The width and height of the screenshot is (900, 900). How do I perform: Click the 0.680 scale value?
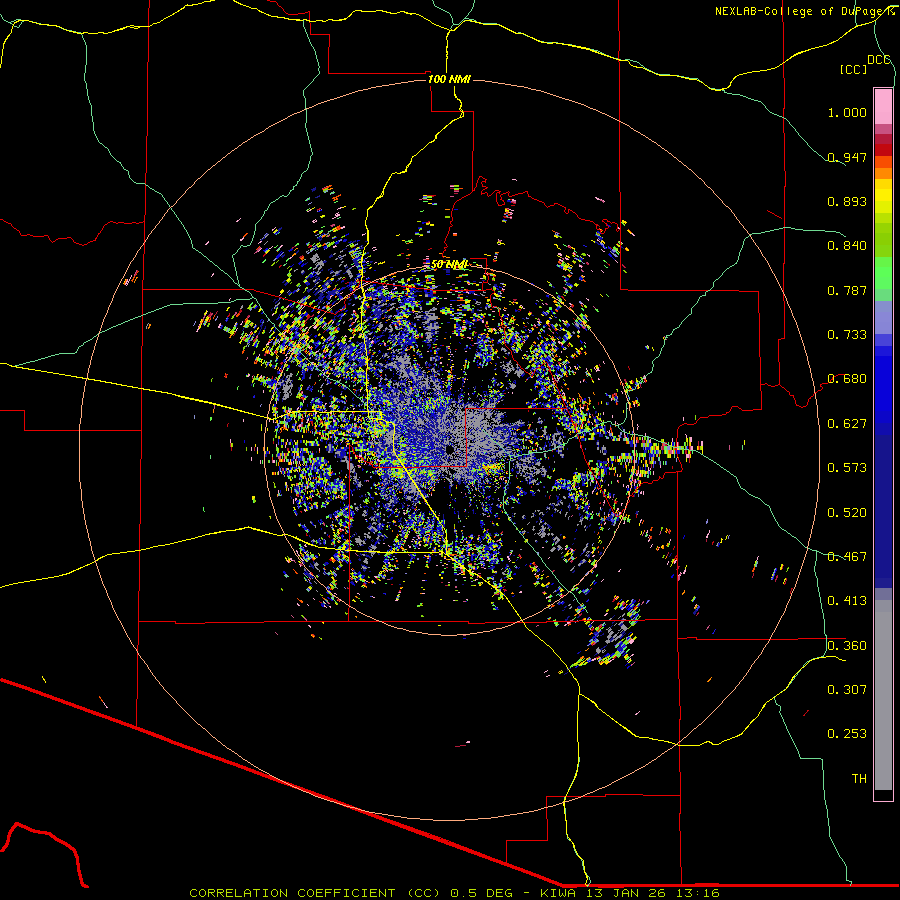click(847, 379)
